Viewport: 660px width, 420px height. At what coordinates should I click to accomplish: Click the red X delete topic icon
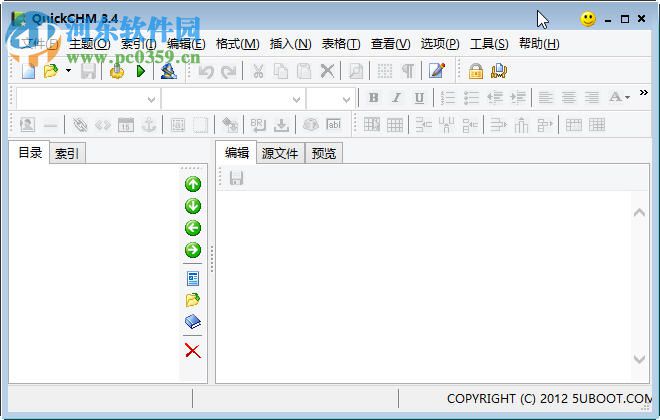tap(193, 351)
